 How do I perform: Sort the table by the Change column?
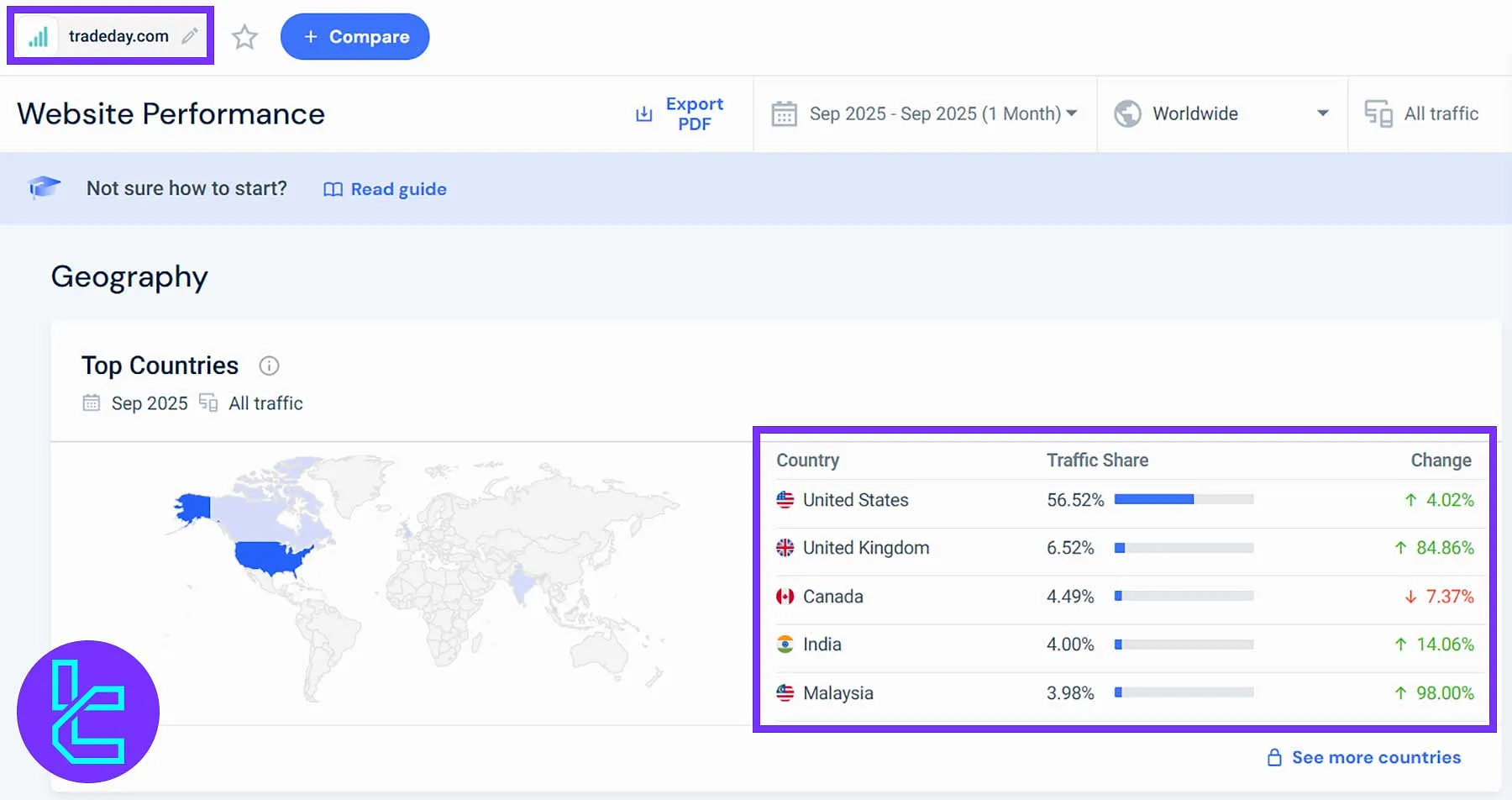click(1441, 460)
